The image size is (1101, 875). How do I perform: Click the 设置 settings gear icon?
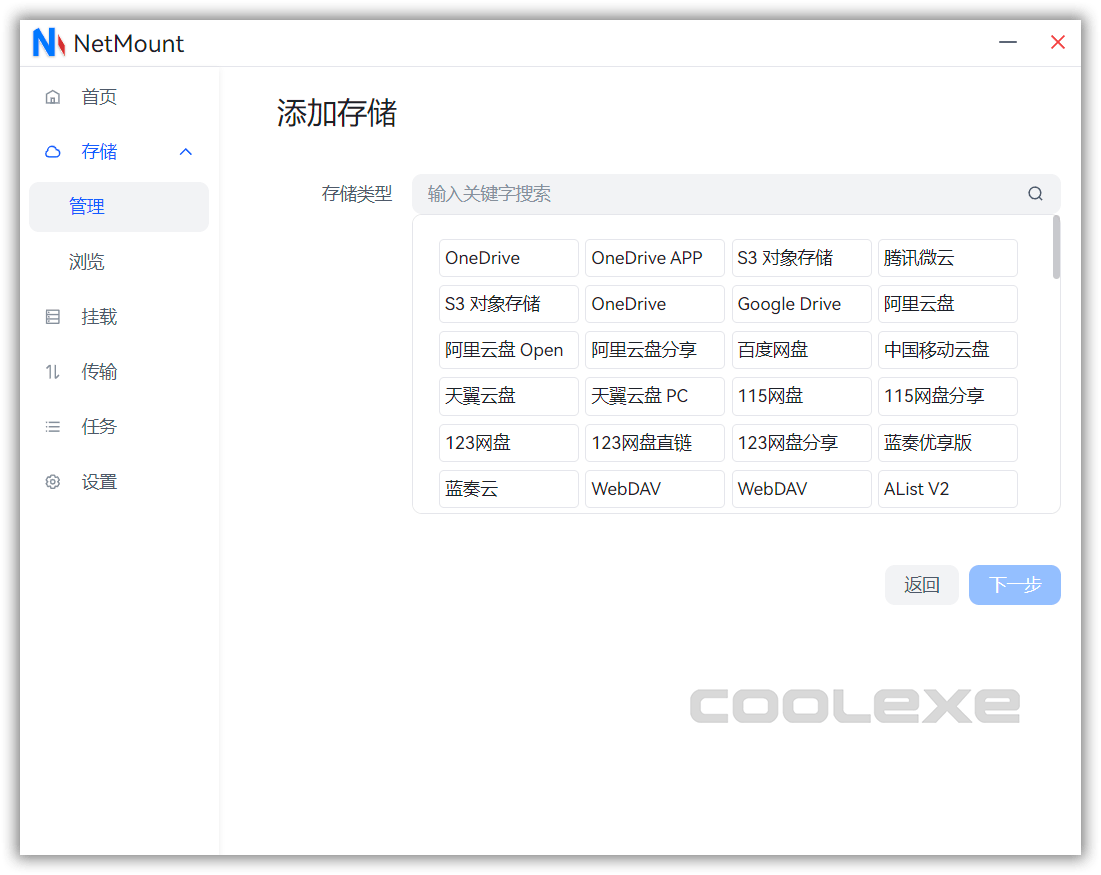pyautogui.click(x=52, y=481)
